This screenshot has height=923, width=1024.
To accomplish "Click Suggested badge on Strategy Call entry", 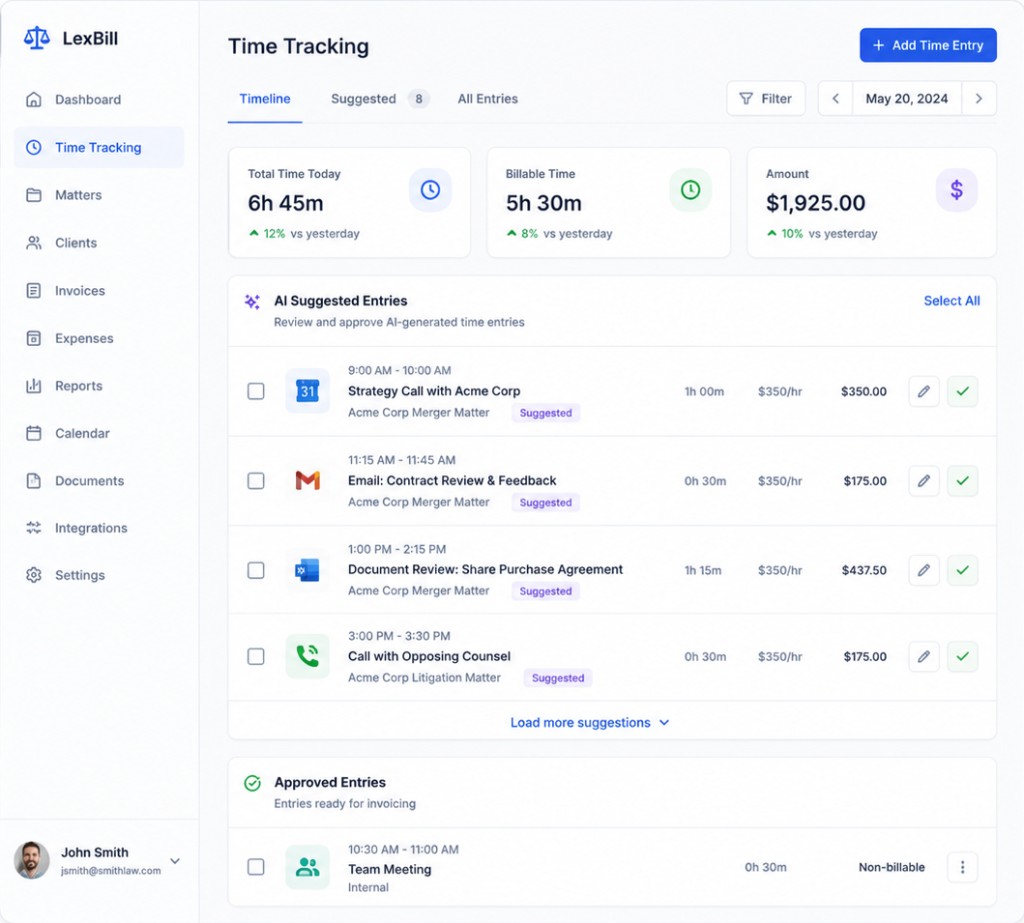I will coord(545,413).
